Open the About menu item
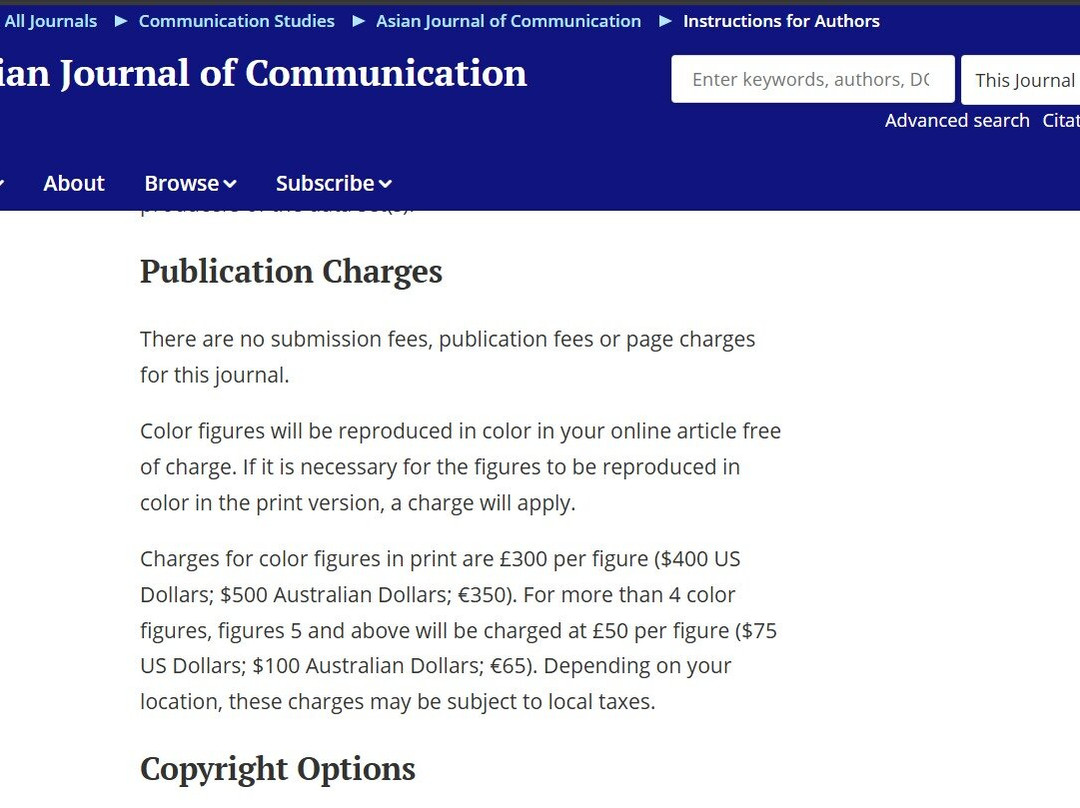1080x808 pixels. pyautogui.click(x=74, y=184)
